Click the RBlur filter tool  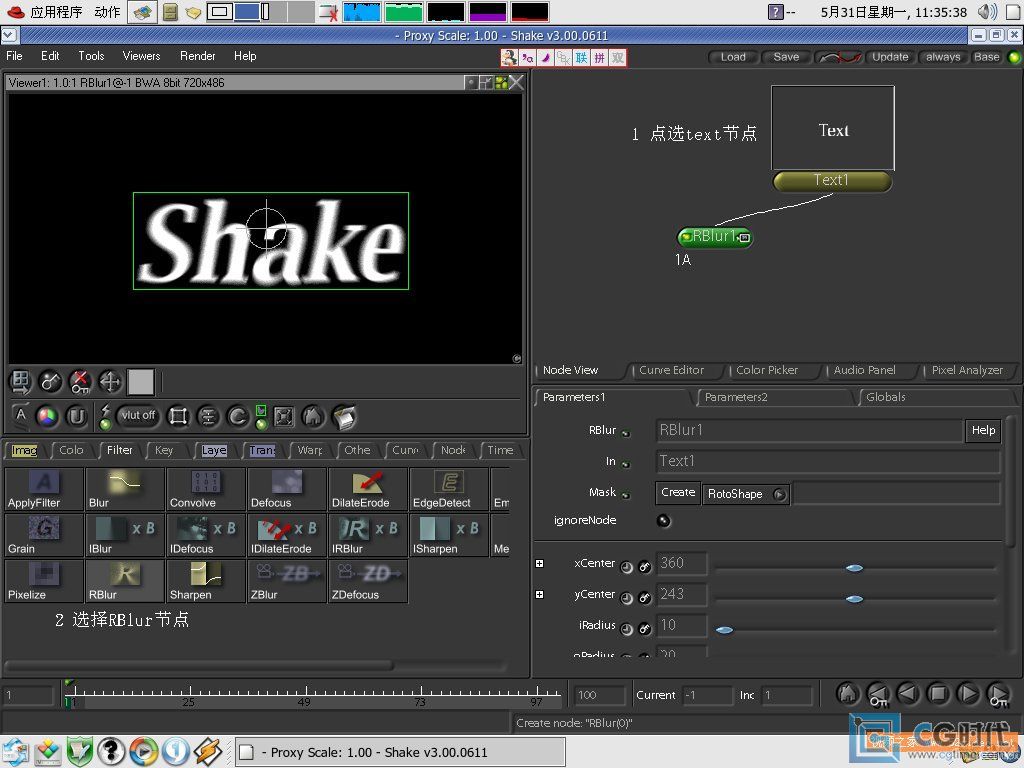[x=125, y=581]
